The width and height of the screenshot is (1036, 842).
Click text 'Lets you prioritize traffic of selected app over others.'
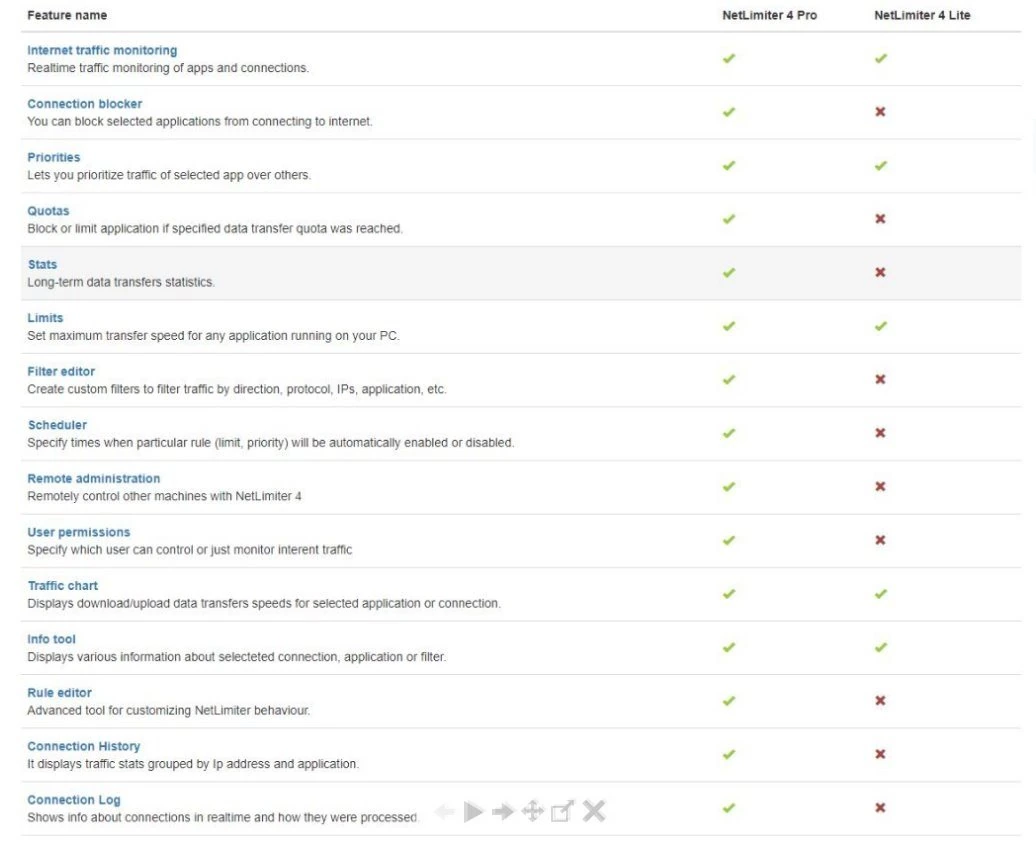pyautogui.click(x=169, y=175)
